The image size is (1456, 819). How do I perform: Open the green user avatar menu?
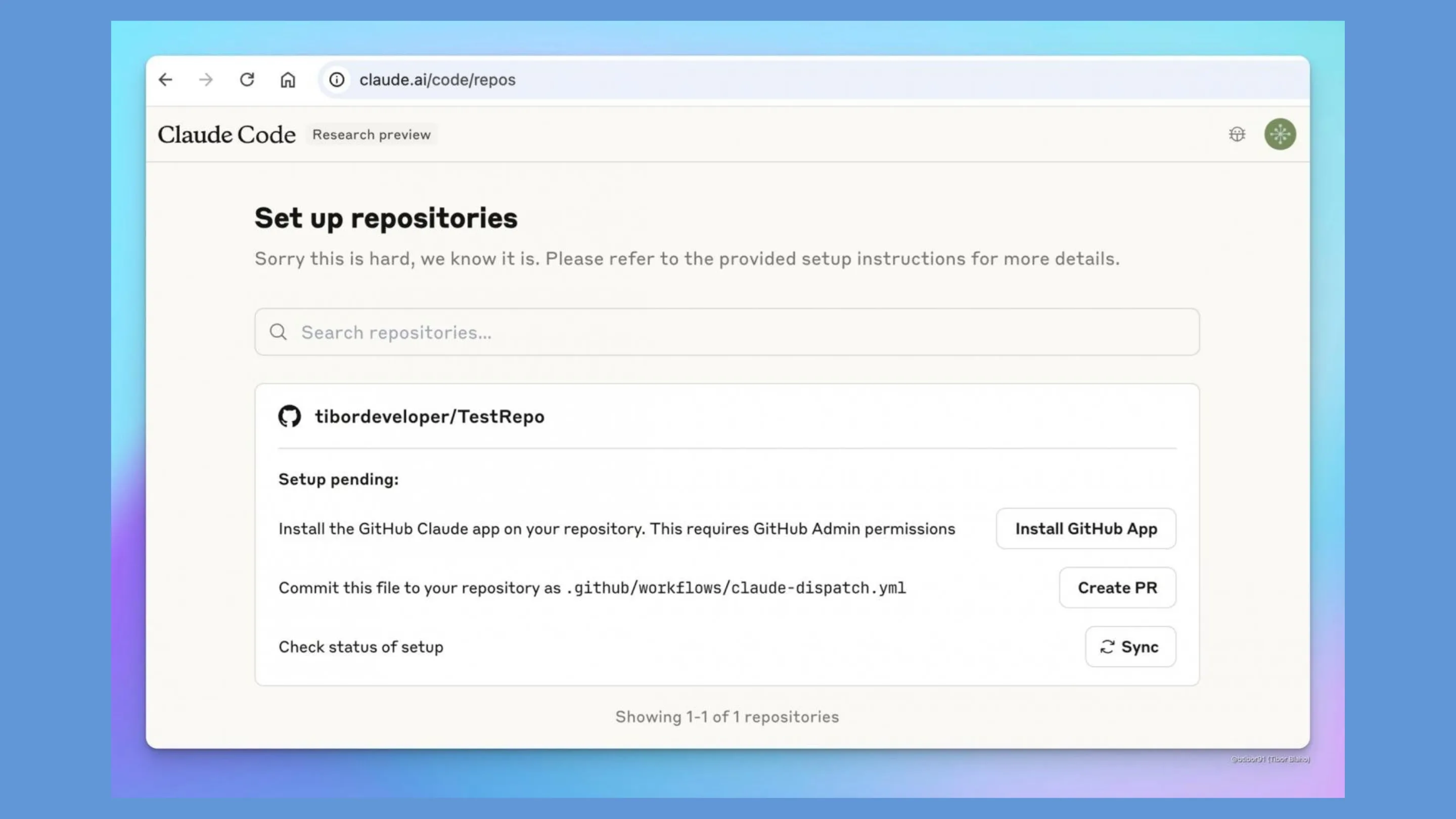click(1280, 134)
